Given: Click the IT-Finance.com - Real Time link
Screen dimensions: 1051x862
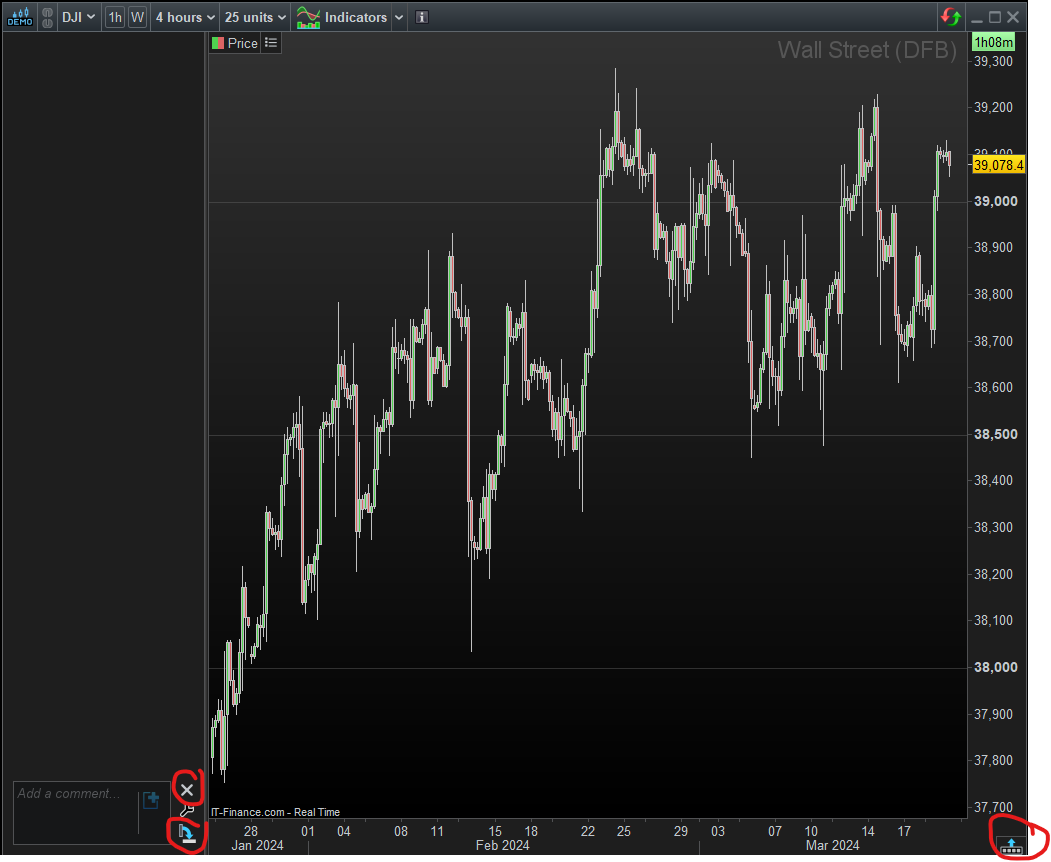Looking at the screenshot, I should click(275, 812).
